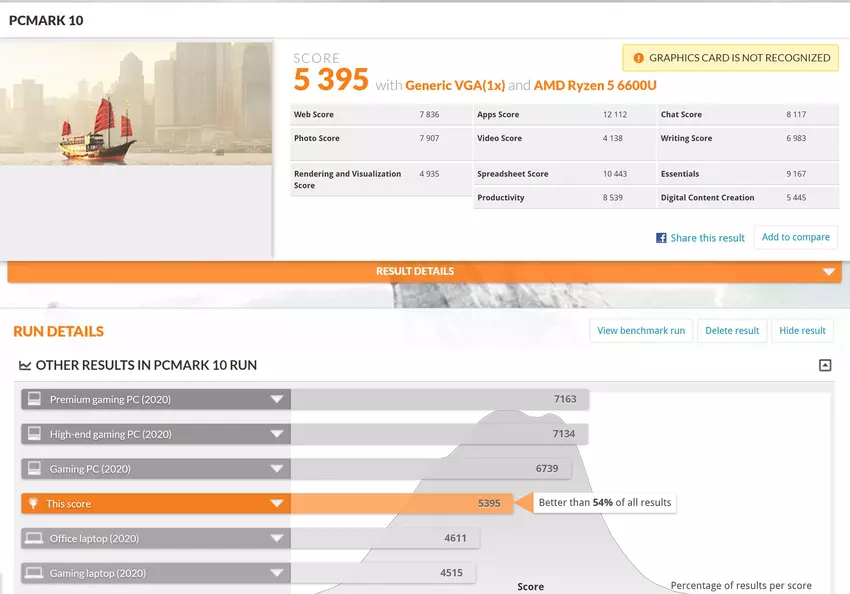850x594 pixels.
Task: Click the trophy icon on This score
Action: coord(34,504)
